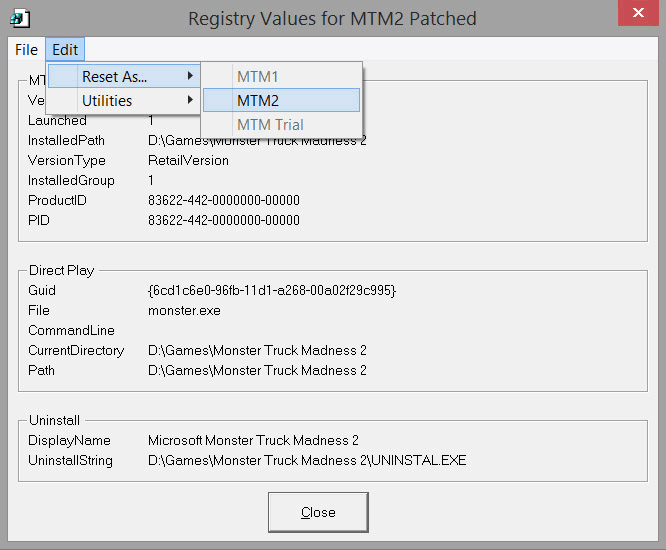Click the CurrentDirectory path value
The image size is (666, 550).
pos(257,350)
